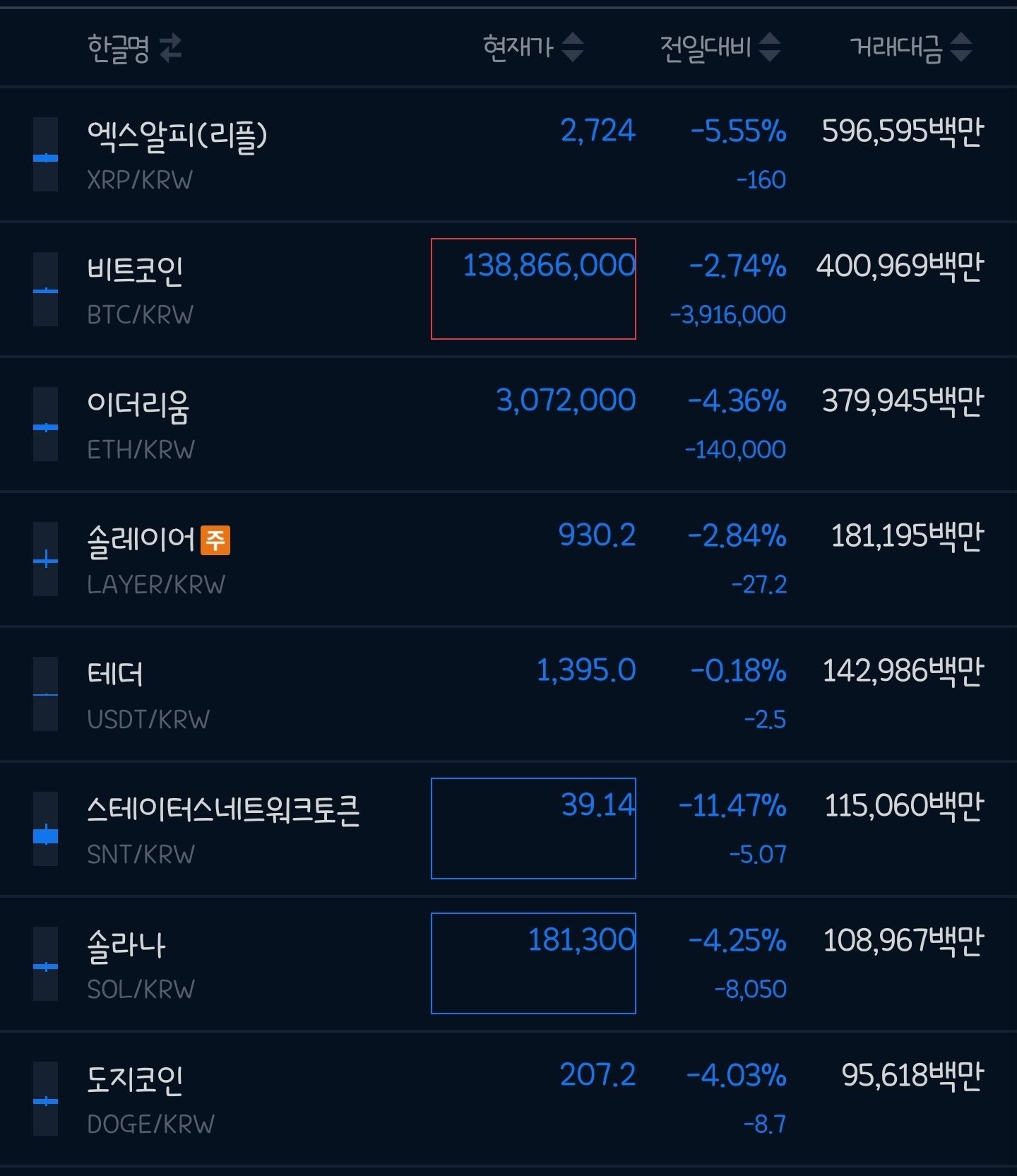Open the 솔라나 SOL/KRW listing

tap(509, 964)
